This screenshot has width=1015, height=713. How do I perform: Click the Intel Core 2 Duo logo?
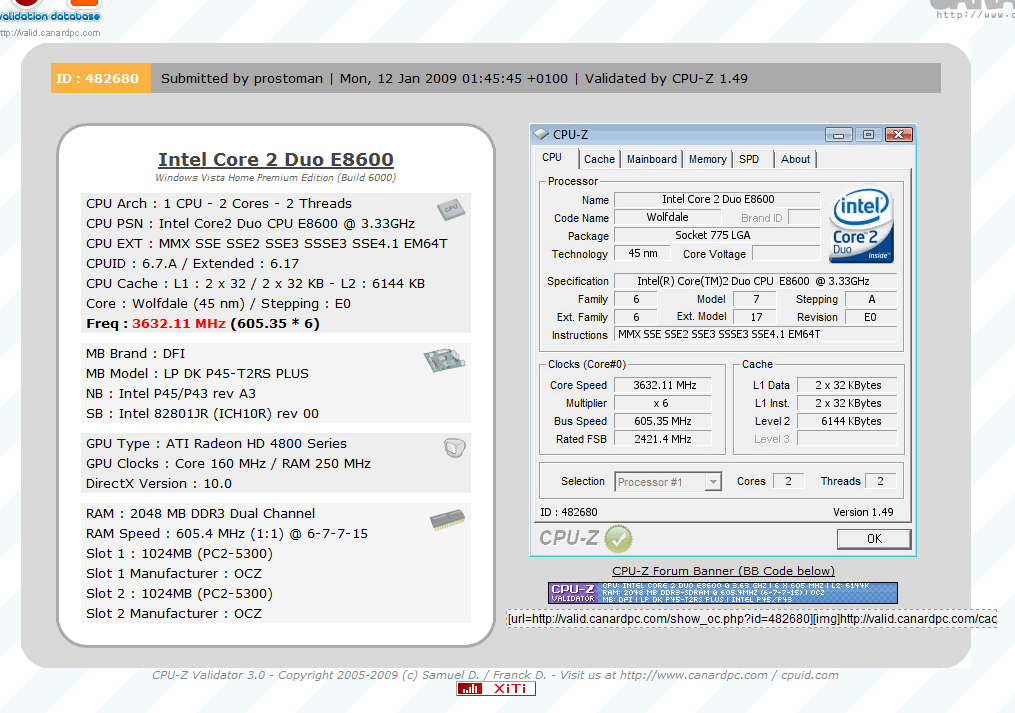click(862, 225)
